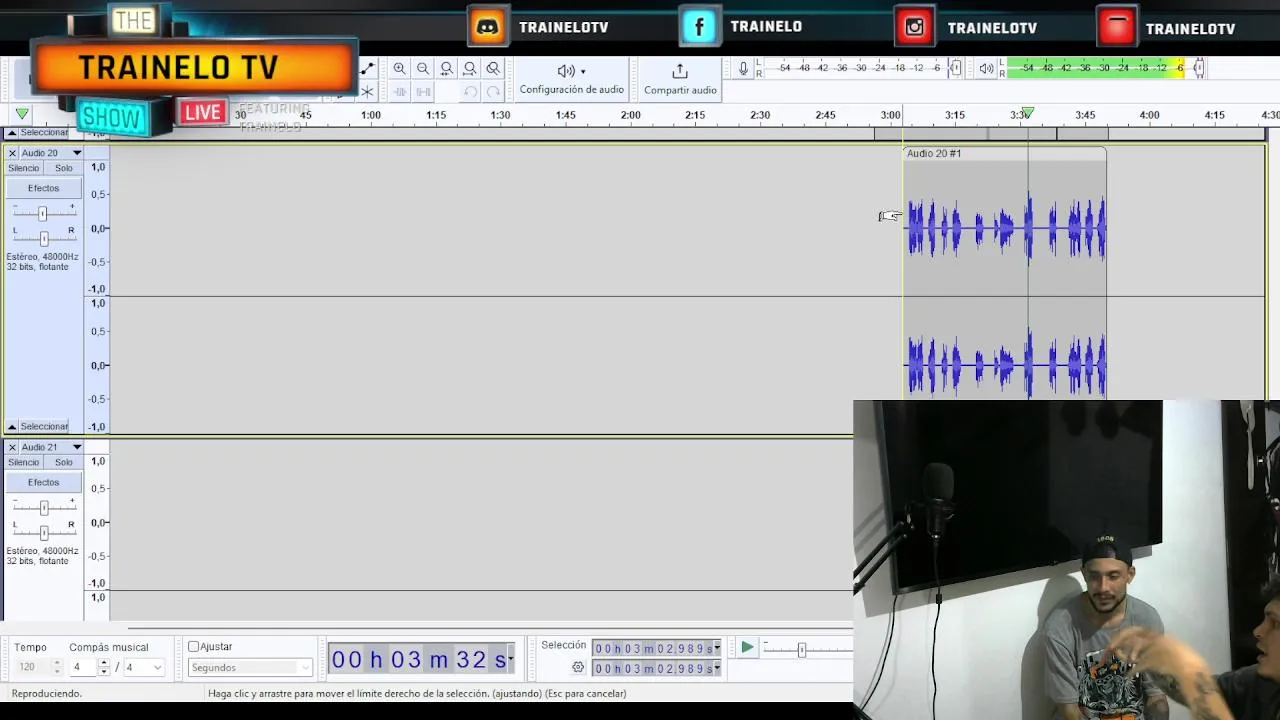Click the Fit selection to width zoom icon

447,69
